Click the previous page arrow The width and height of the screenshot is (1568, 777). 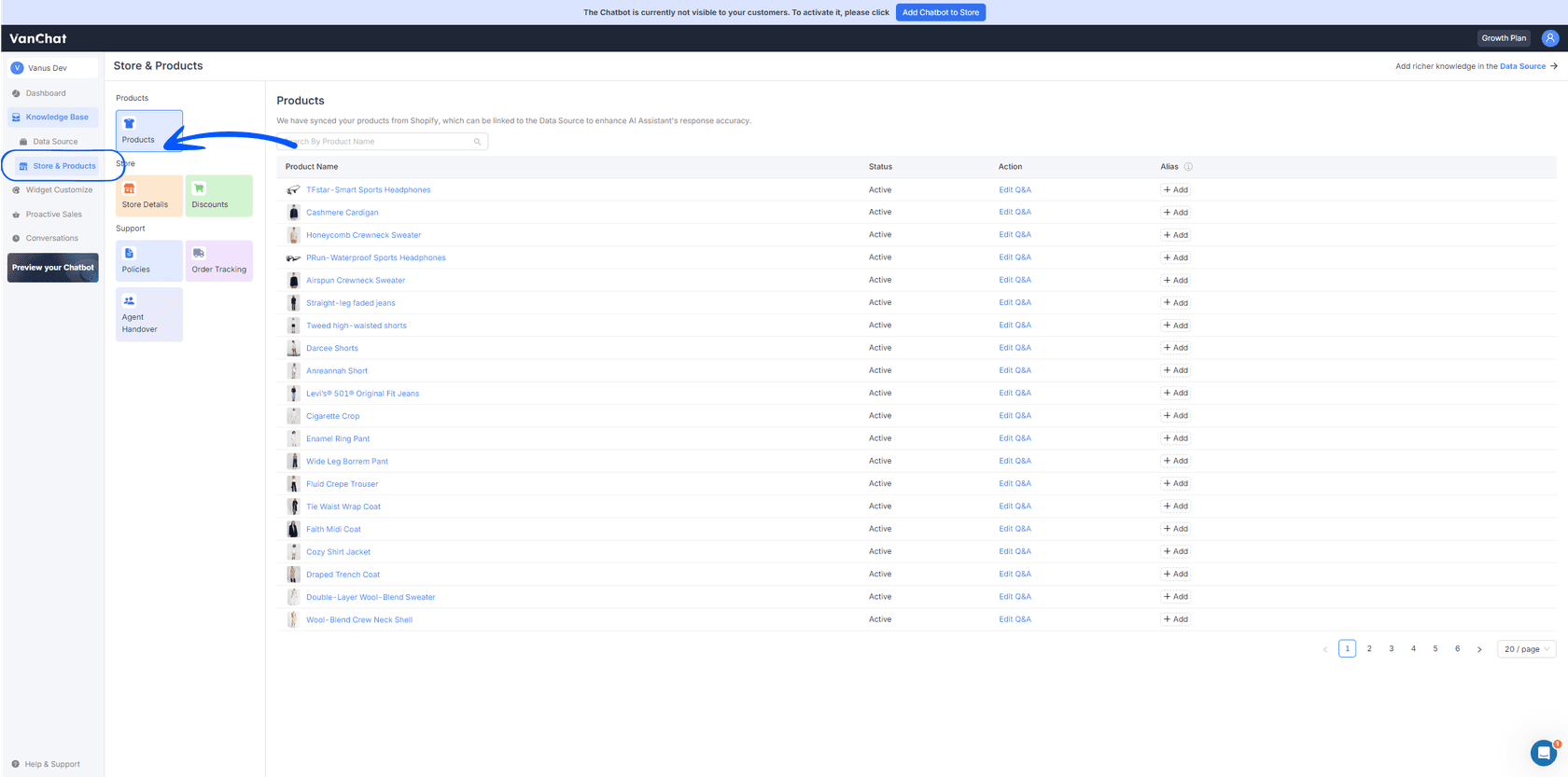click(x=1325, y=649)
